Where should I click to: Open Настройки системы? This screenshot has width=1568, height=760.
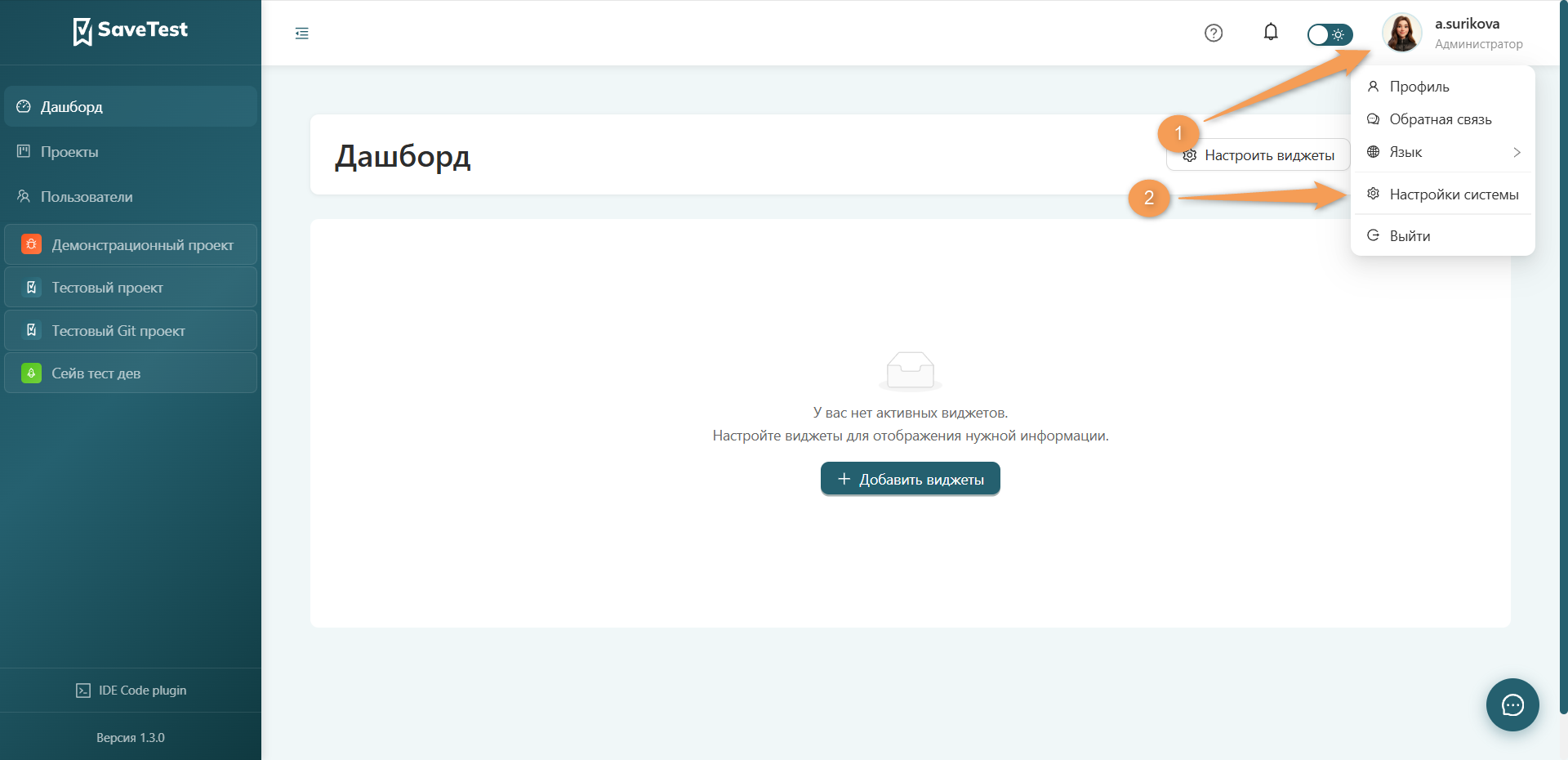click(x=1443, y=194)
